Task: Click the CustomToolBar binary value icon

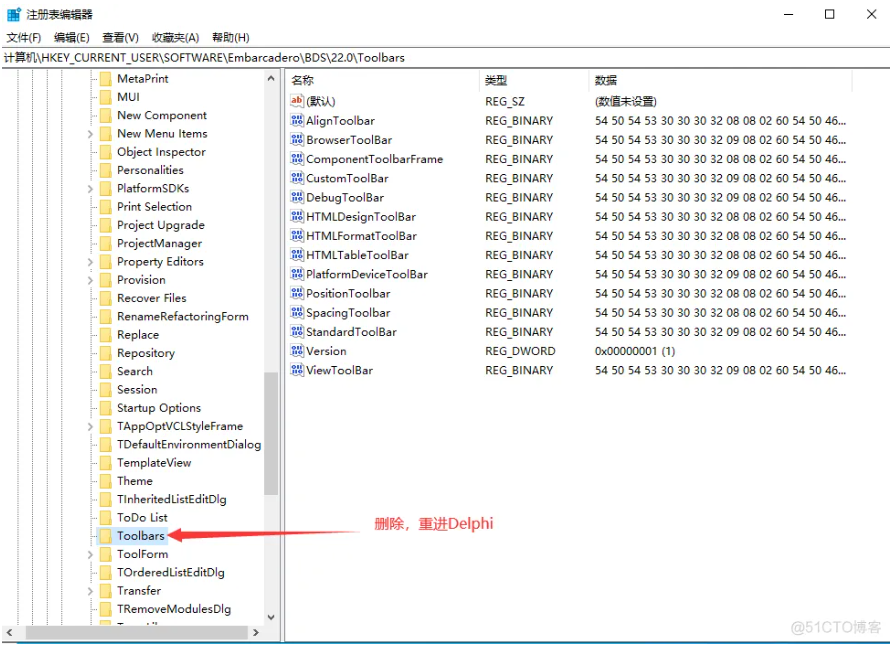Action: point(297,178)
